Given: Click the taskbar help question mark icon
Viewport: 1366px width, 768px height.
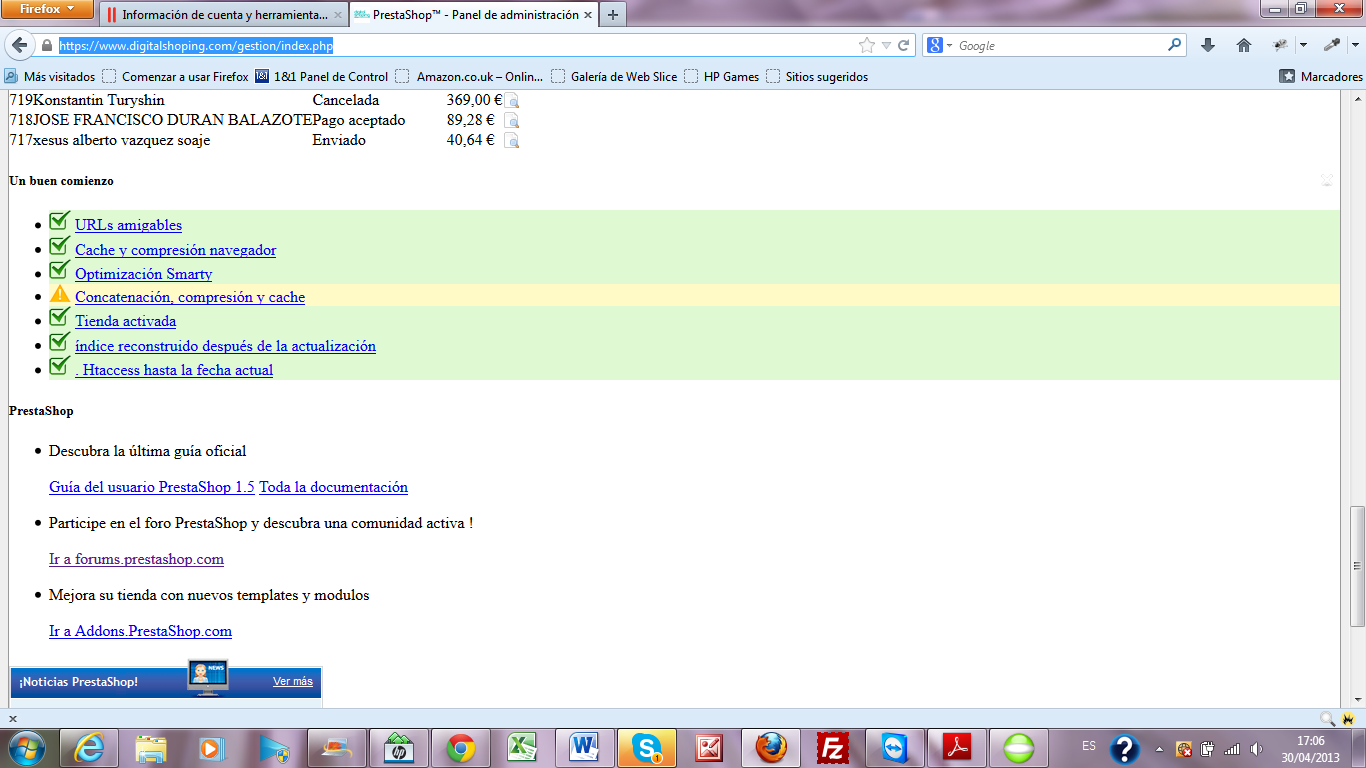Looking at the screenshot, I should click(x=1125, y=749).
